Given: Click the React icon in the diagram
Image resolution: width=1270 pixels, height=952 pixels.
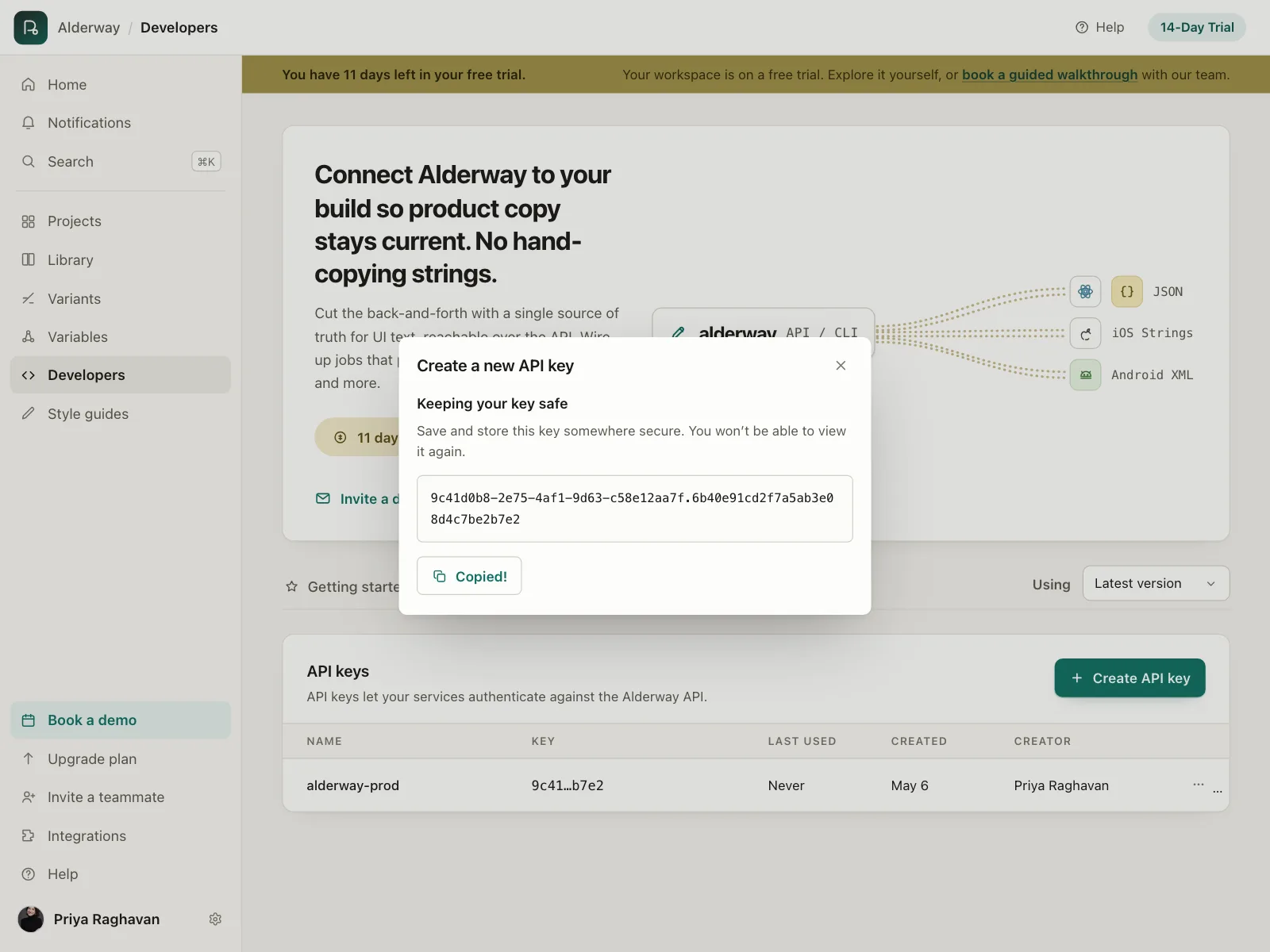Looking at the screenshot, I should pyautogui.click(x=1085, y=292).
